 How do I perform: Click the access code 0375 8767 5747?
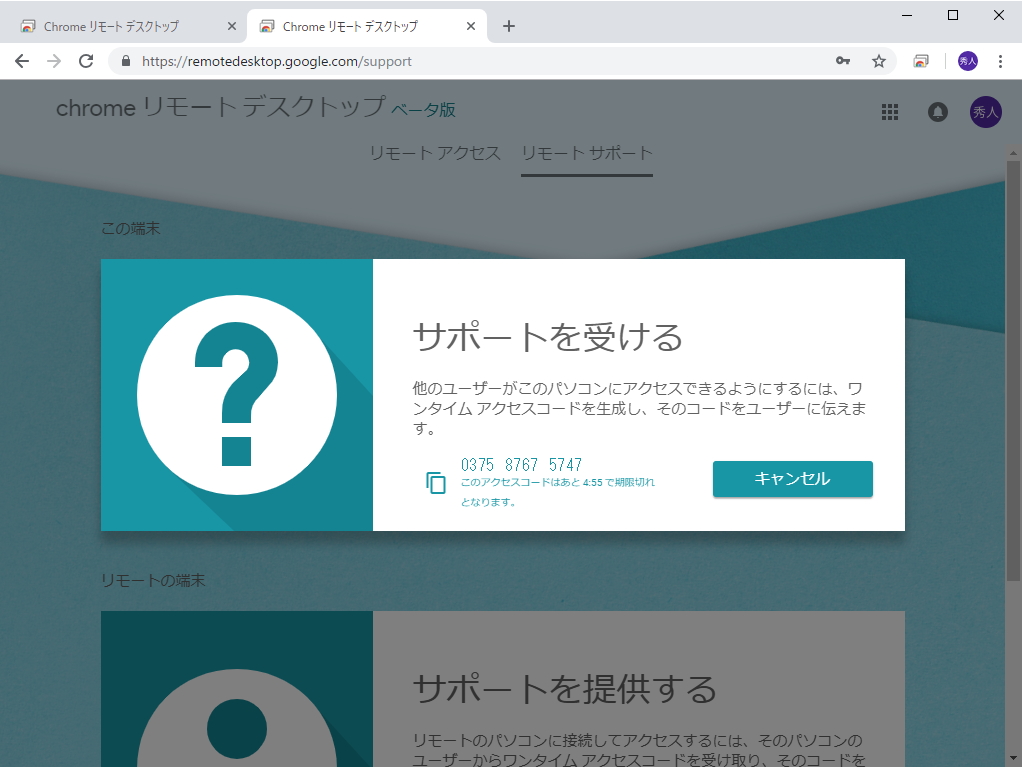[520, 464]
